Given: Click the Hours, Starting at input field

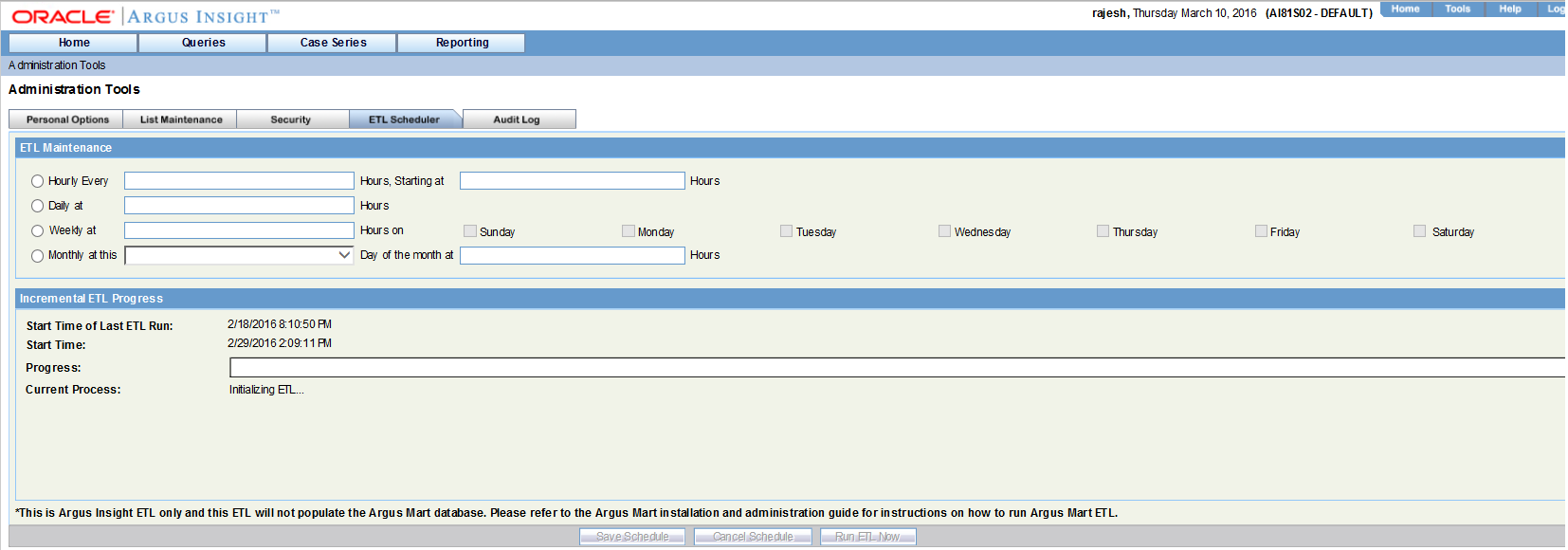Looking at the screenshot, I should 573,181.
